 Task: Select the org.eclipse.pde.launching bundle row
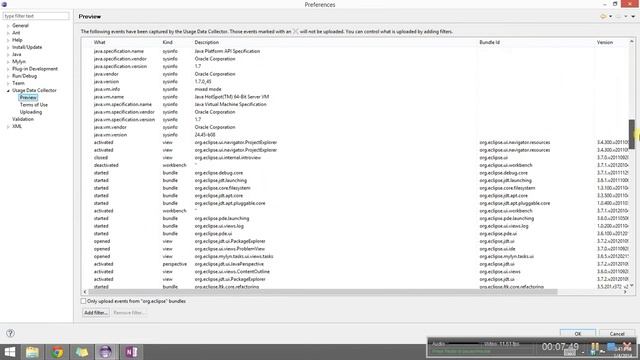(355, 219)
